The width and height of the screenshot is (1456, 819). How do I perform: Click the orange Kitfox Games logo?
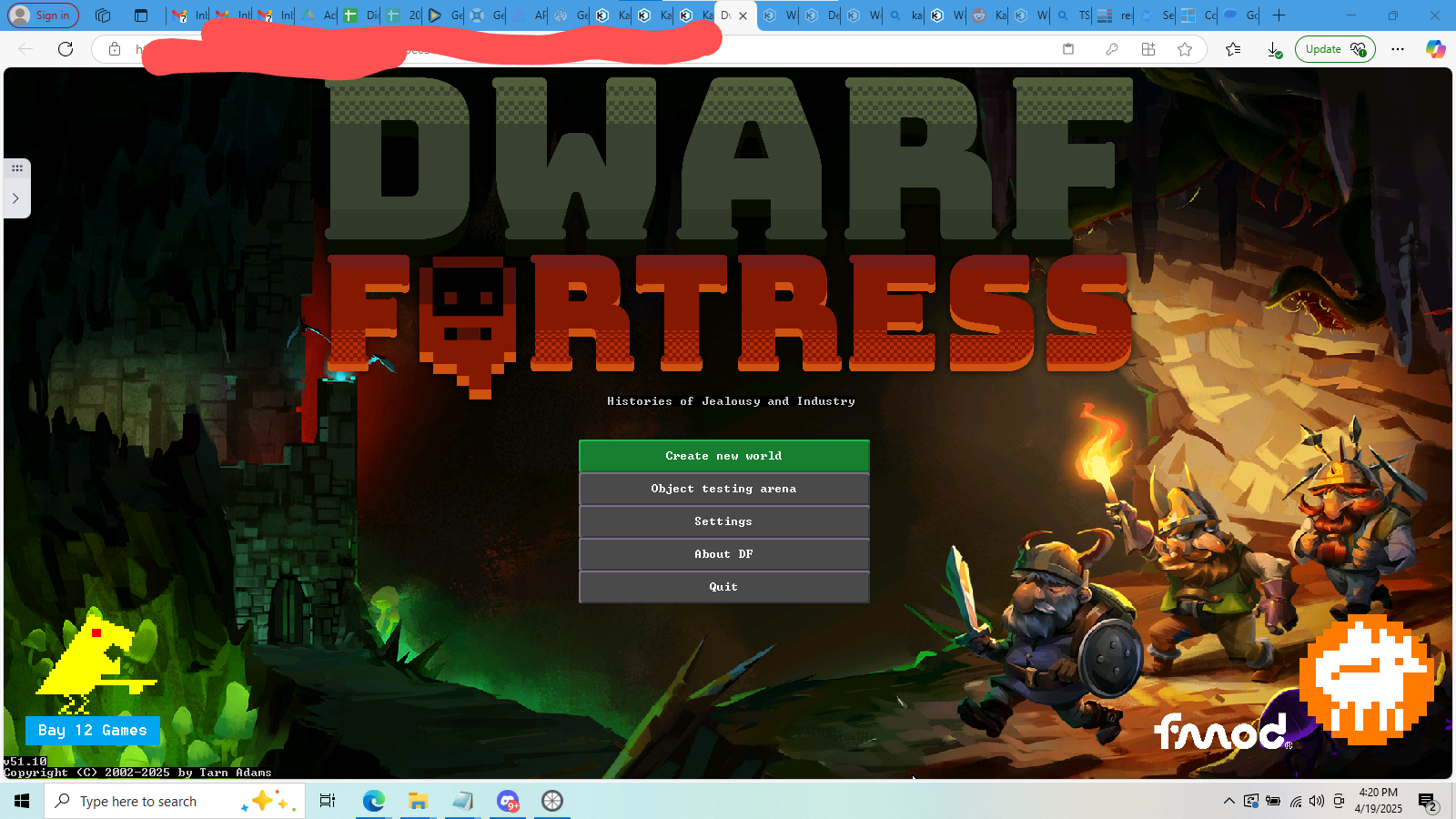click(1367, 678)
